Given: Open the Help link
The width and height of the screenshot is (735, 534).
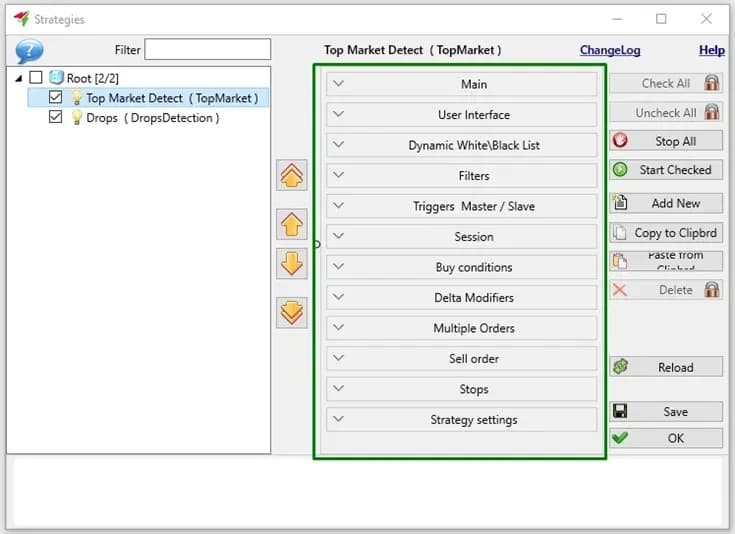Looking at the screenshot, I should (712, 50).
